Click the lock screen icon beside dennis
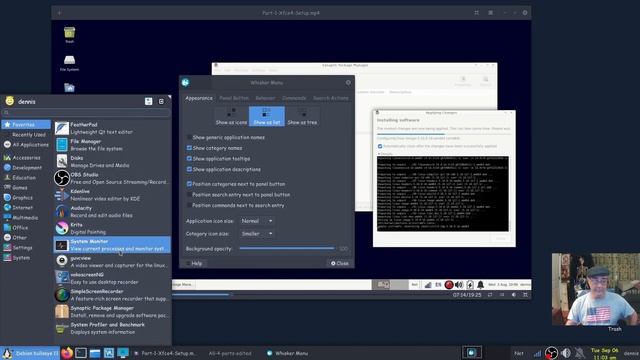 tap(149, 102)
